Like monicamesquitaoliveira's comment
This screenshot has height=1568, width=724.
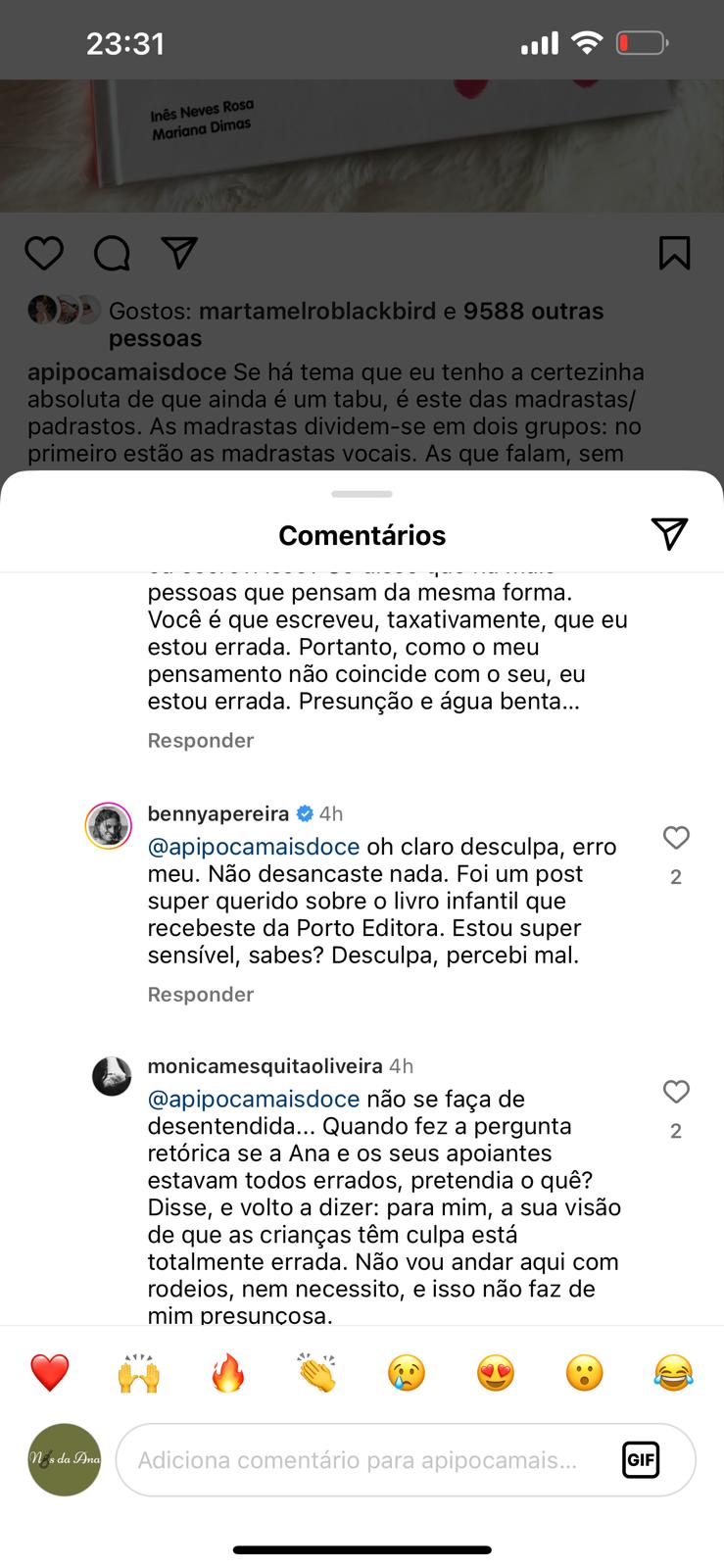point(676,1092)
